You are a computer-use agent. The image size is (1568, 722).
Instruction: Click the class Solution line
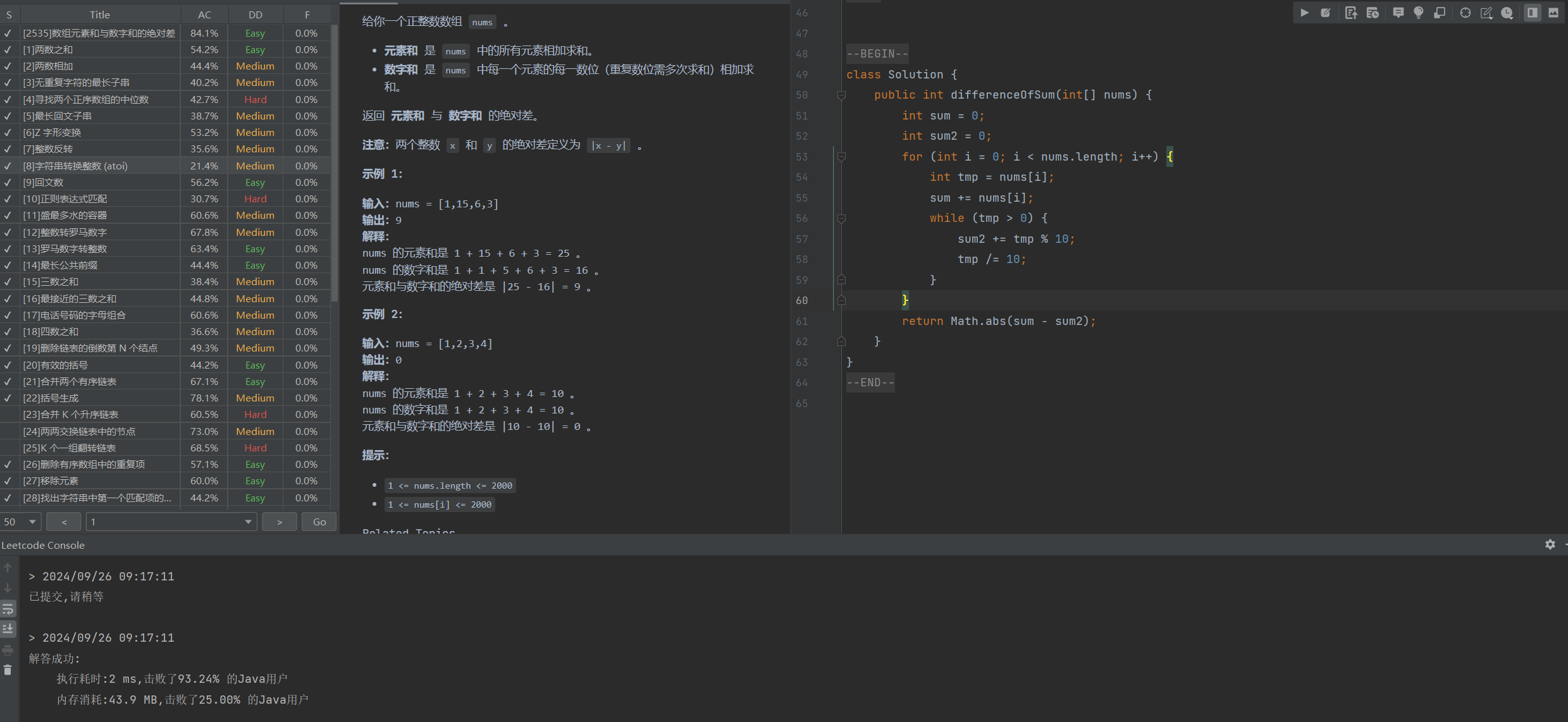tap(902, 75)
